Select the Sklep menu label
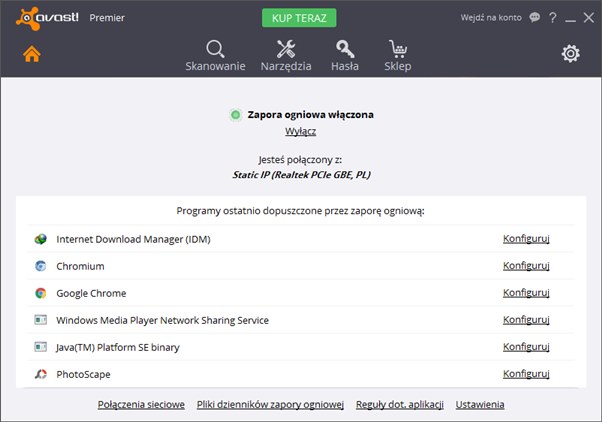This screenshot has height=422, width=602. (398, 66)
